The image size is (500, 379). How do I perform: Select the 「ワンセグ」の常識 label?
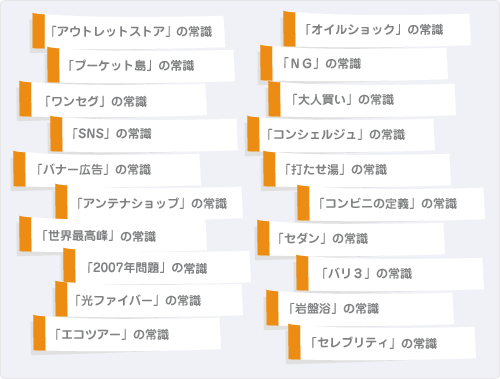point(113,100)
